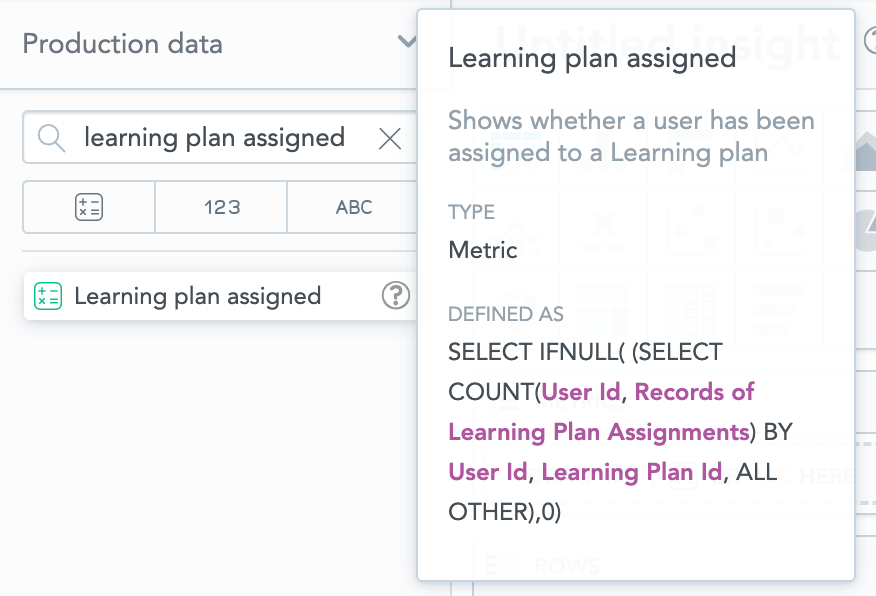Image resolution: width=876 pixels, height=596 pixels.
Task: Open the User Id link inside COUNT
Action: [582, 392]
